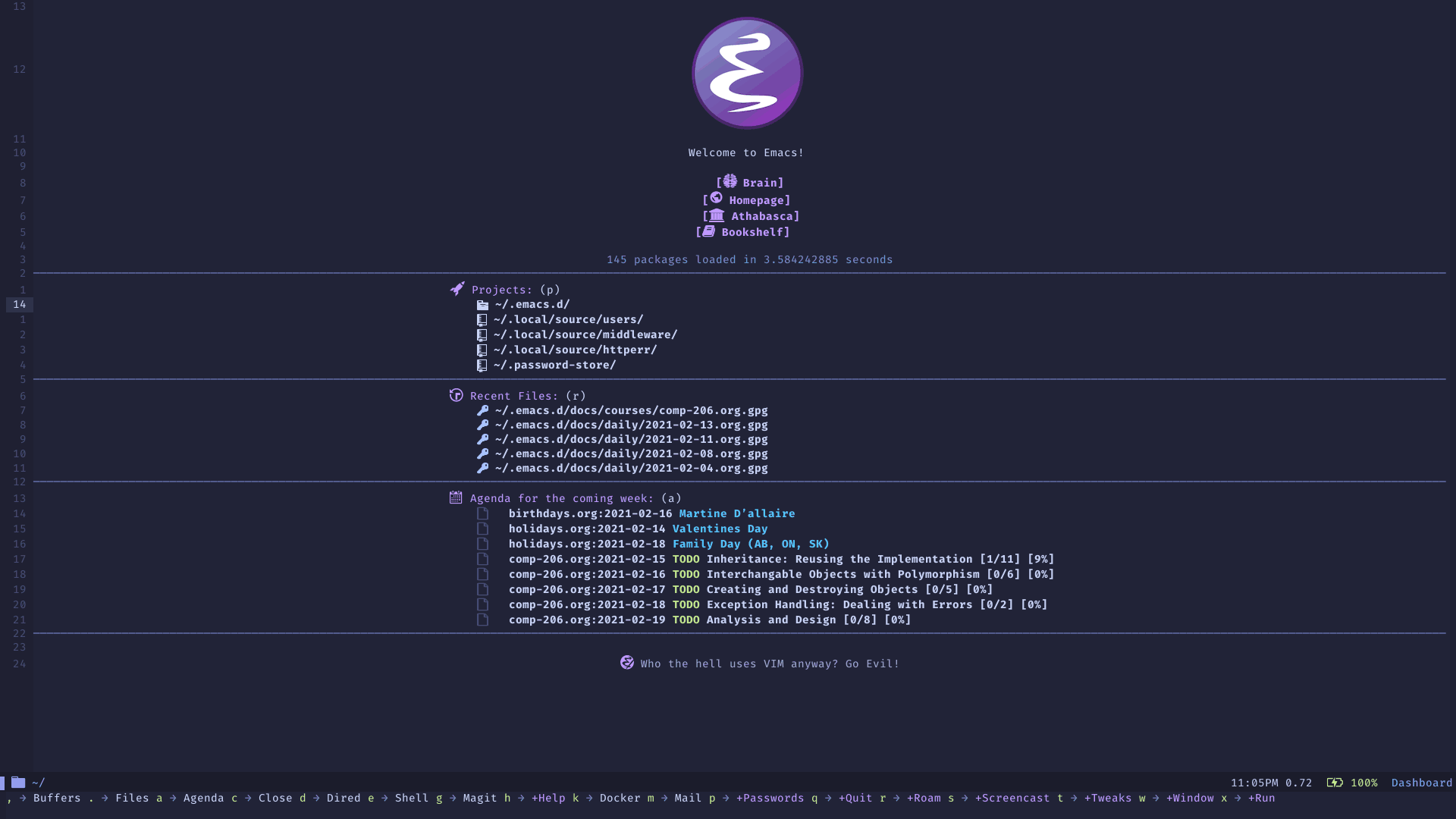
Task: Click battery 100% status indicator
Action: click(1353, 782)
